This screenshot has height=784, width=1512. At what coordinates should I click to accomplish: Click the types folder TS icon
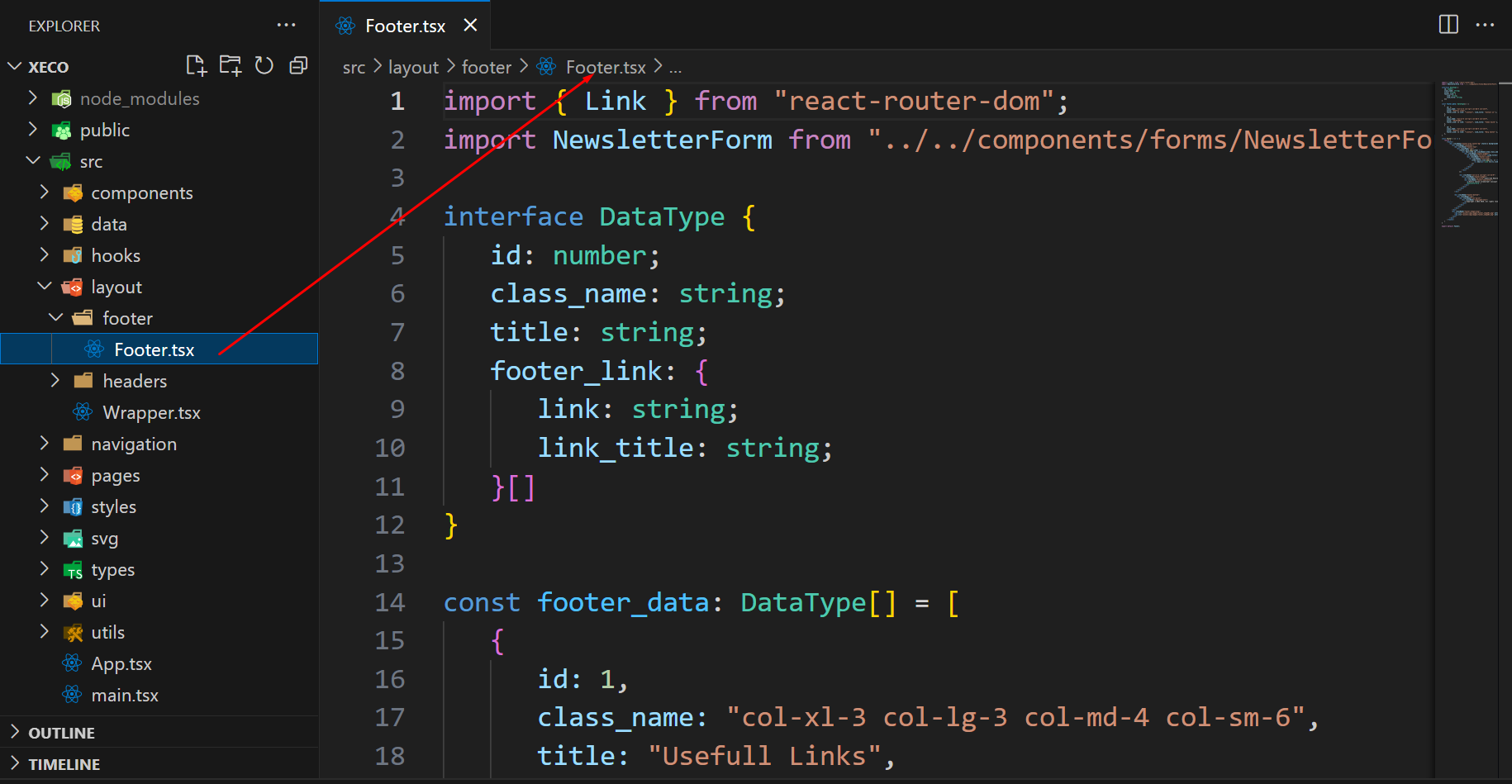[73, 570]
